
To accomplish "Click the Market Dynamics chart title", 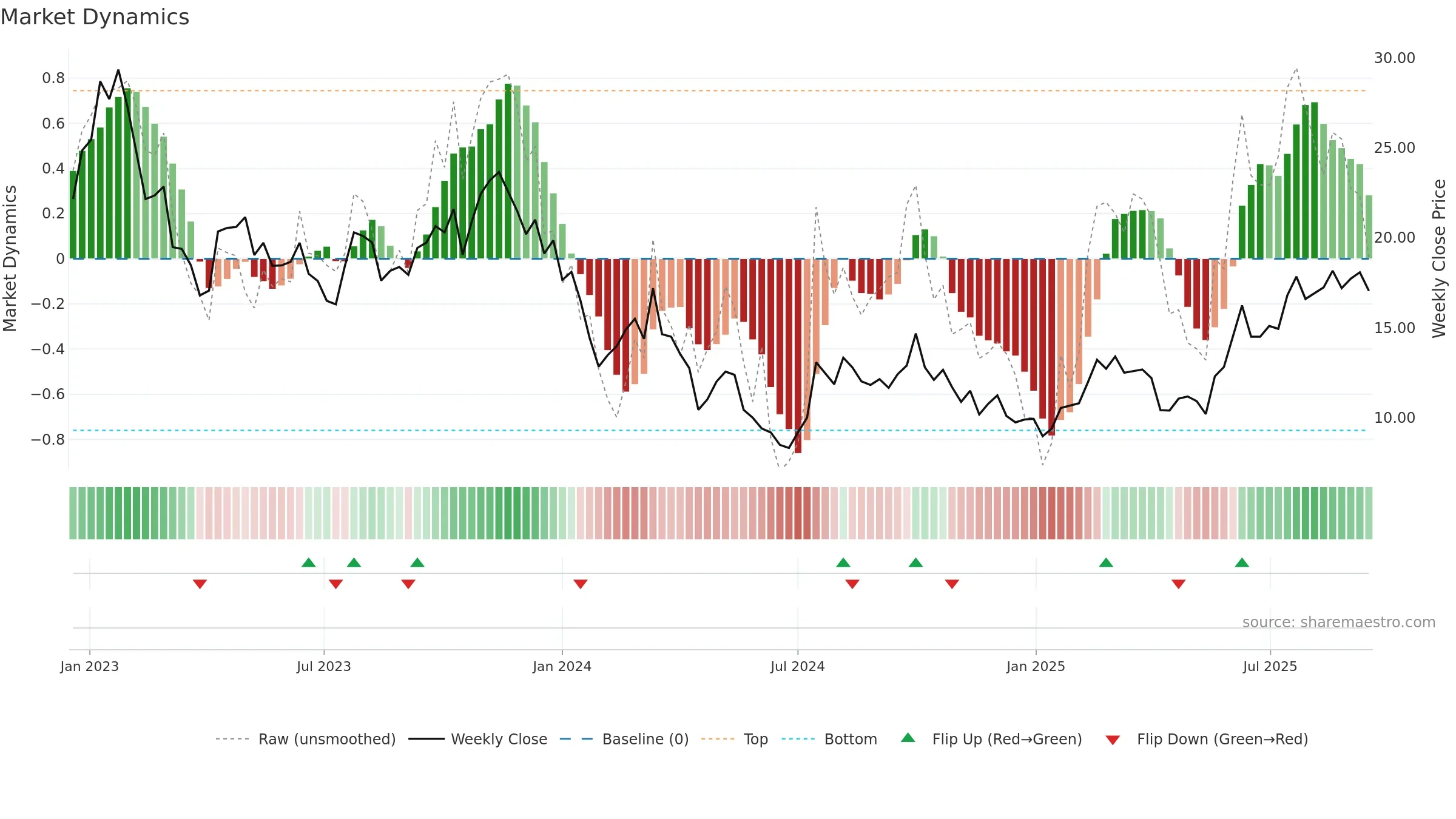I will (95, 17).
